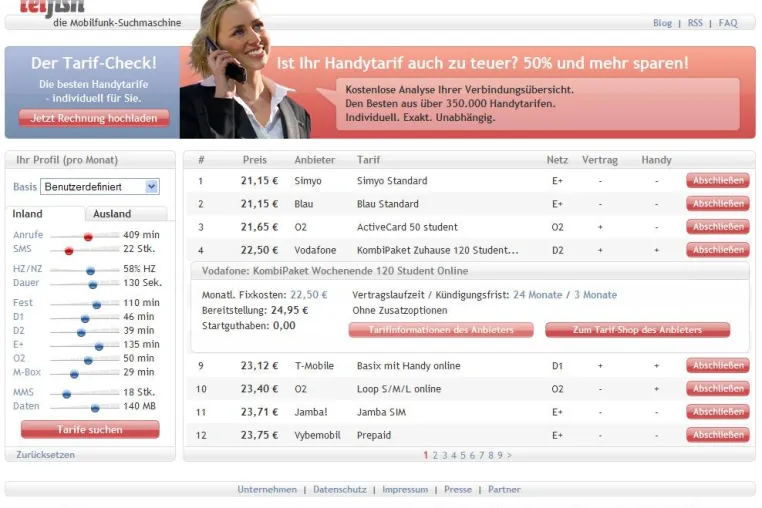This screenshot has width=762, height=508.
Task: Click the 3 Monate notice period value
Action: click(595, 295)
